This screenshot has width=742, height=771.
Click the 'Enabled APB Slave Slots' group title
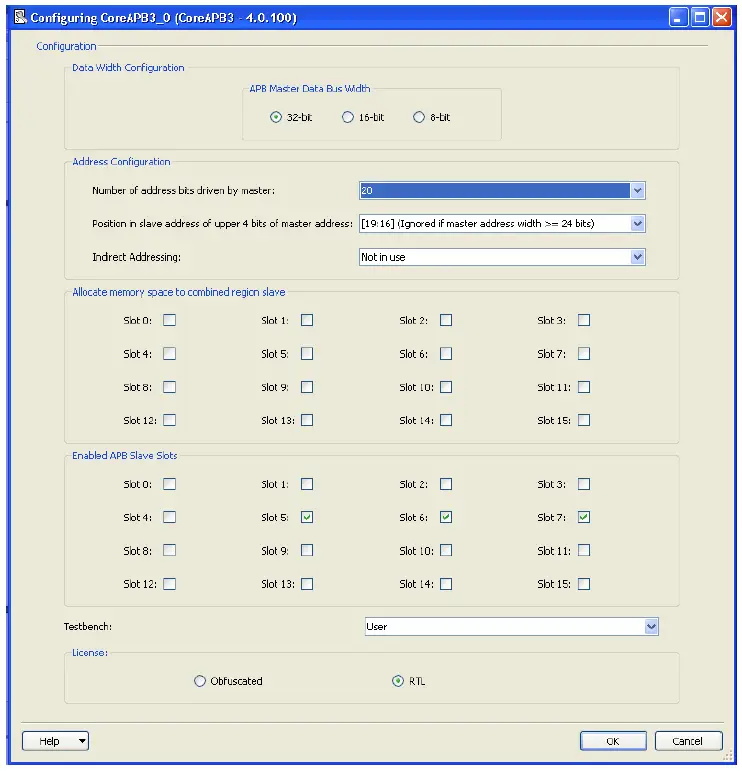pos(124,455)
